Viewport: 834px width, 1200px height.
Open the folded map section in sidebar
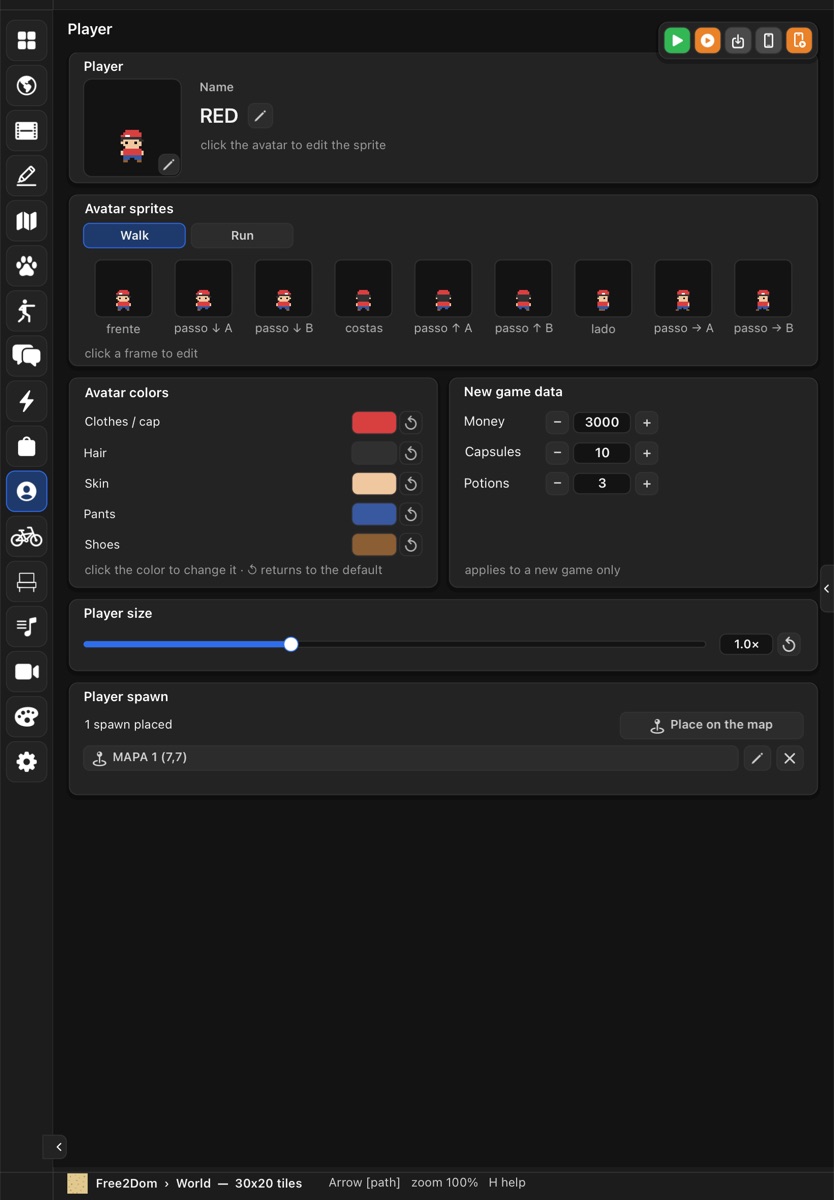point(27,221)
